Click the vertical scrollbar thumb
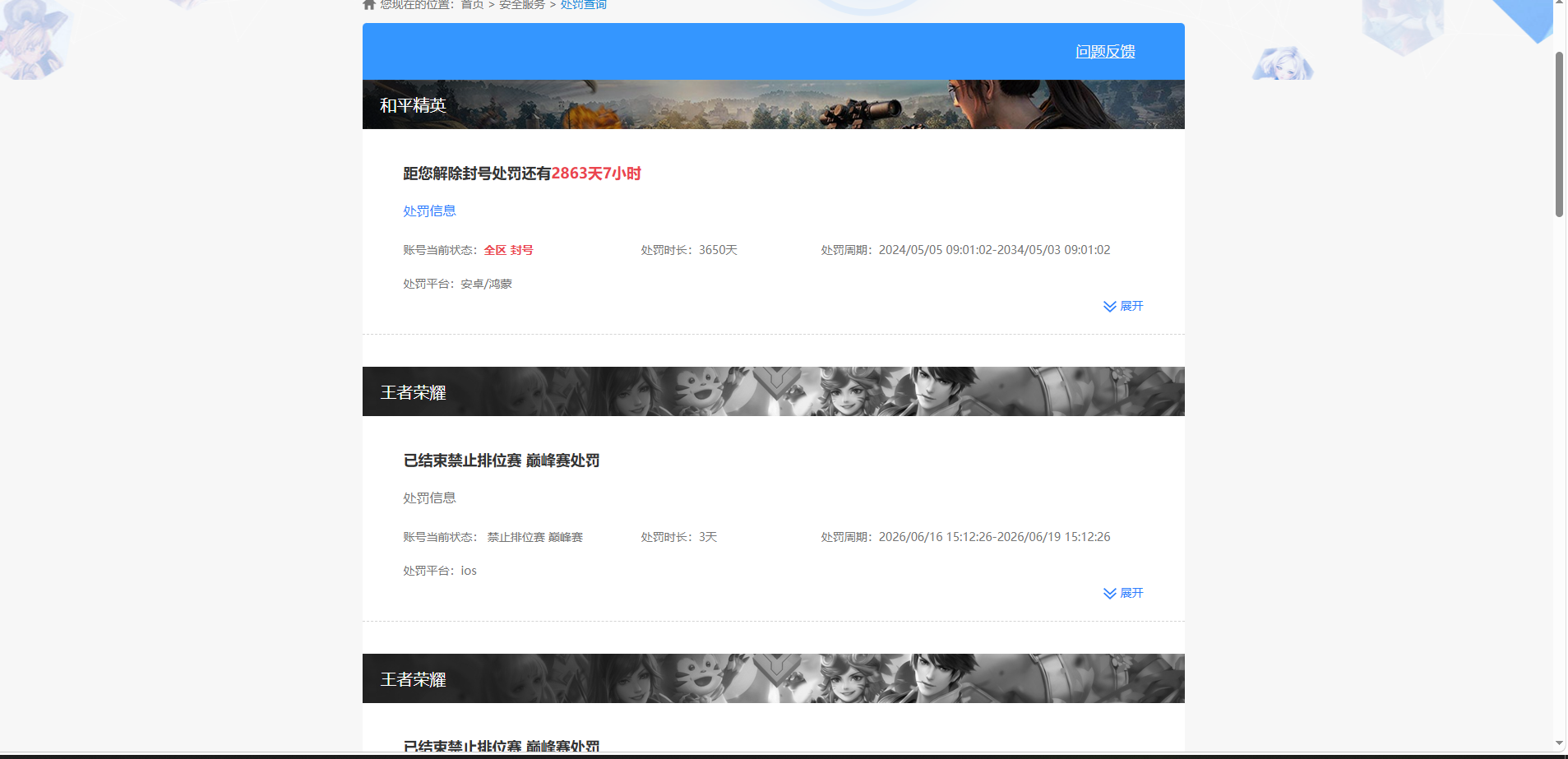The height and width of the screenshot is (759, 1568). tap(1559, 134)
